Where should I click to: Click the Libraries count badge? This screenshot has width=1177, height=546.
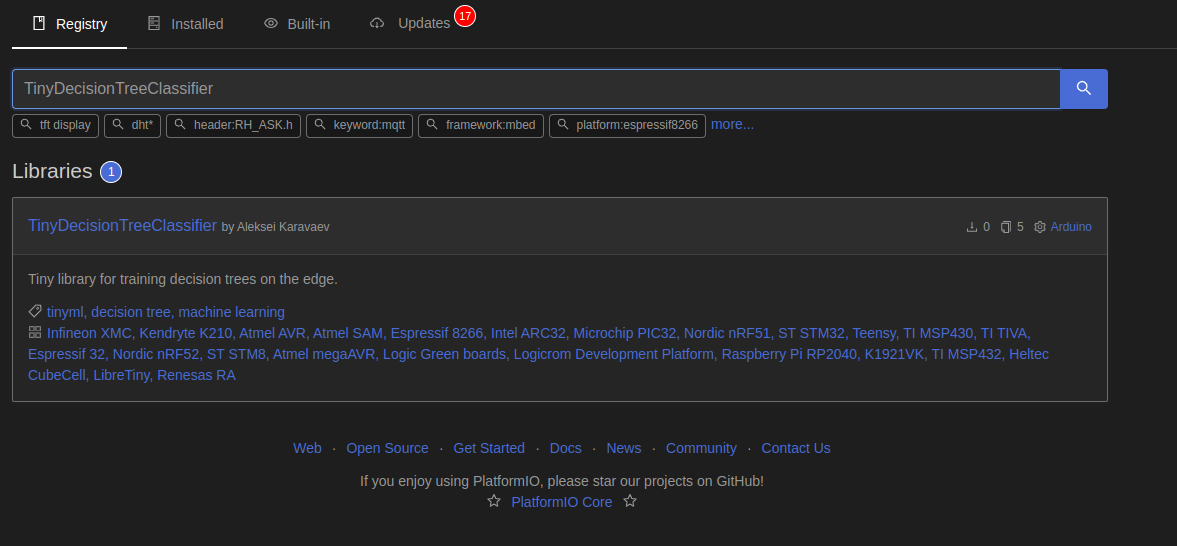tap(111, 172)
